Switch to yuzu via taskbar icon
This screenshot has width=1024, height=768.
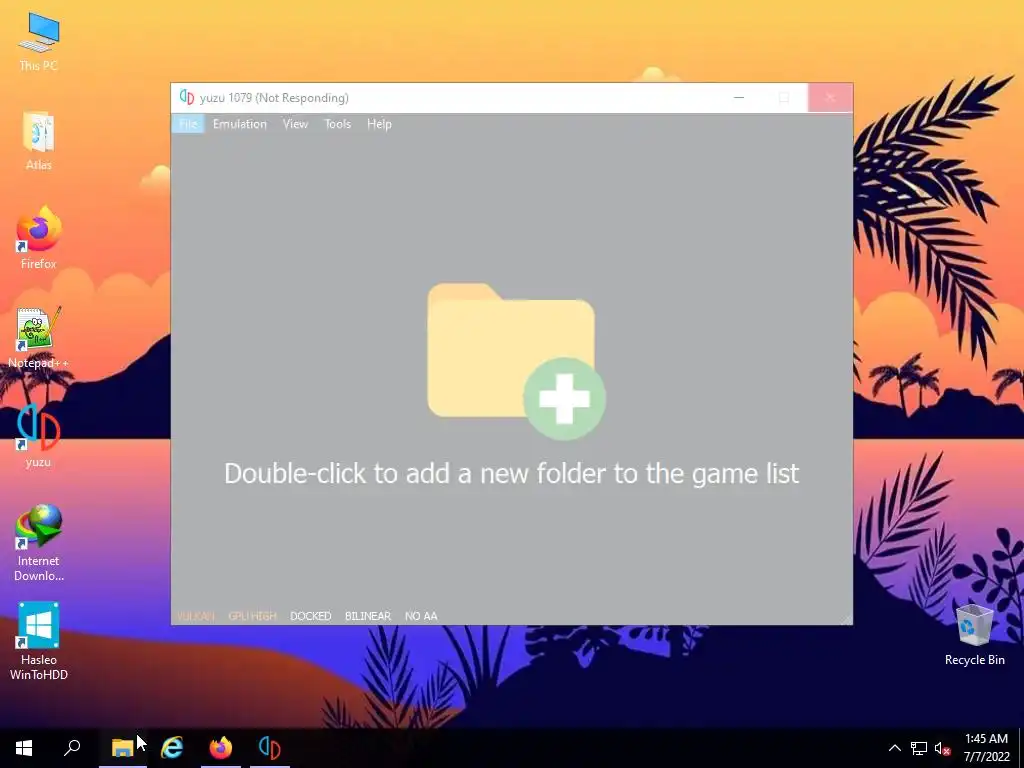[269, 748]
